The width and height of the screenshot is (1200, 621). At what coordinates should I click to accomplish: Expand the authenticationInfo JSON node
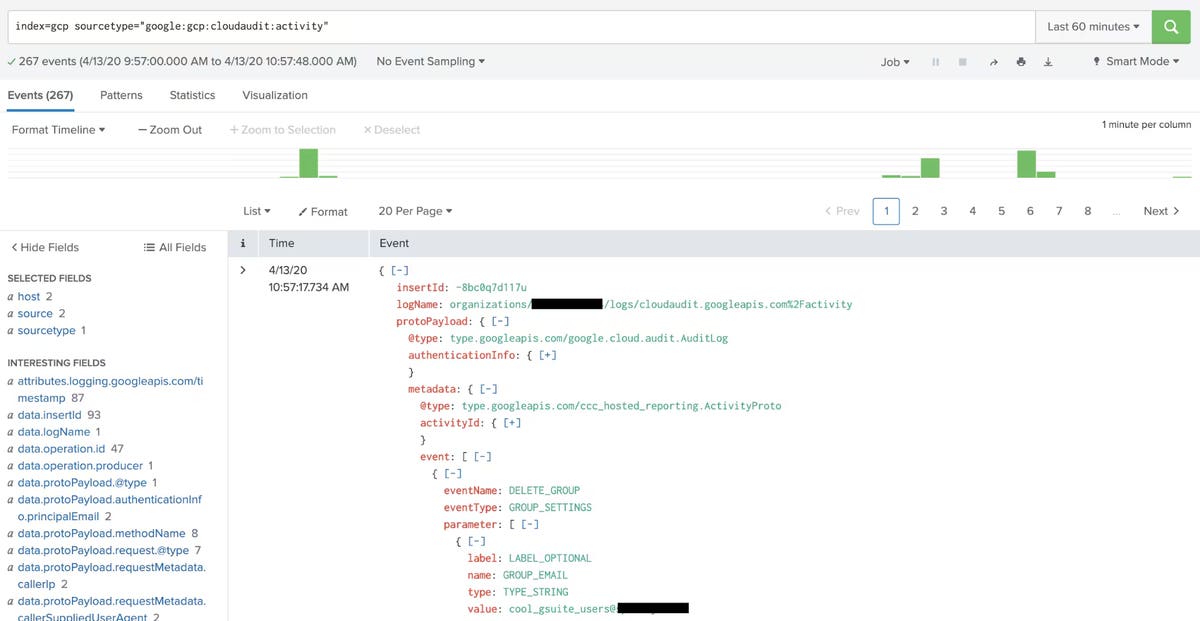pos(547,355)
